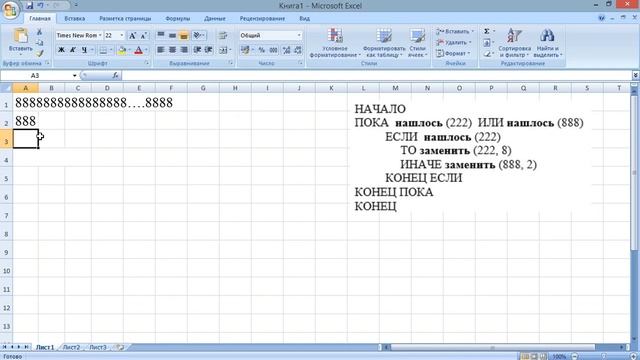Open Шрифт dialog launcher

[x=147, y=63]
